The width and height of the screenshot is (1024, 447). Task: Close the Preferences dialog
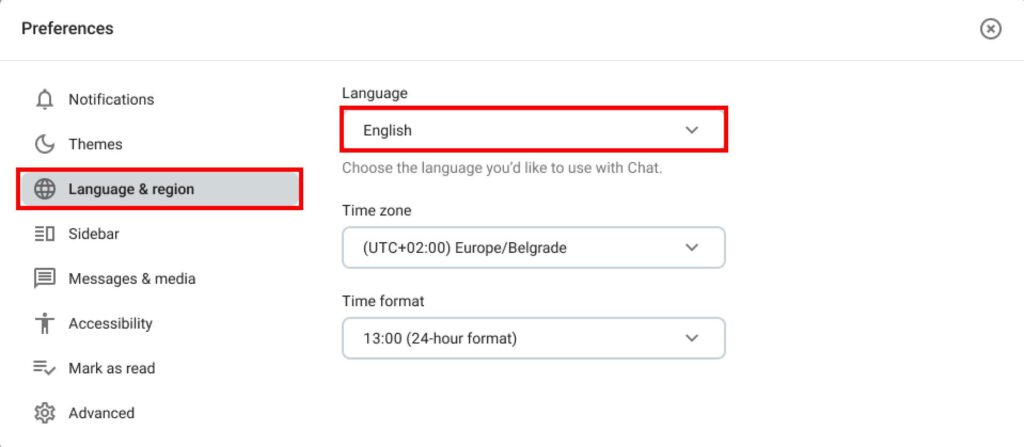point(990,29)
